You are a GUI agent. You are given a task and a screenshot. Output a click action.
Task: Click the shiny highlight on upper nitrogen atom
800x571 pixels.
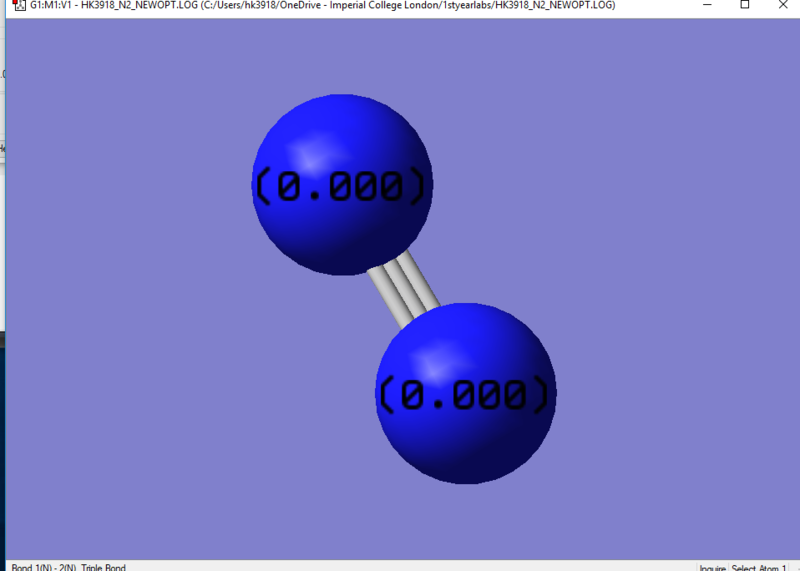pos(306,153)
